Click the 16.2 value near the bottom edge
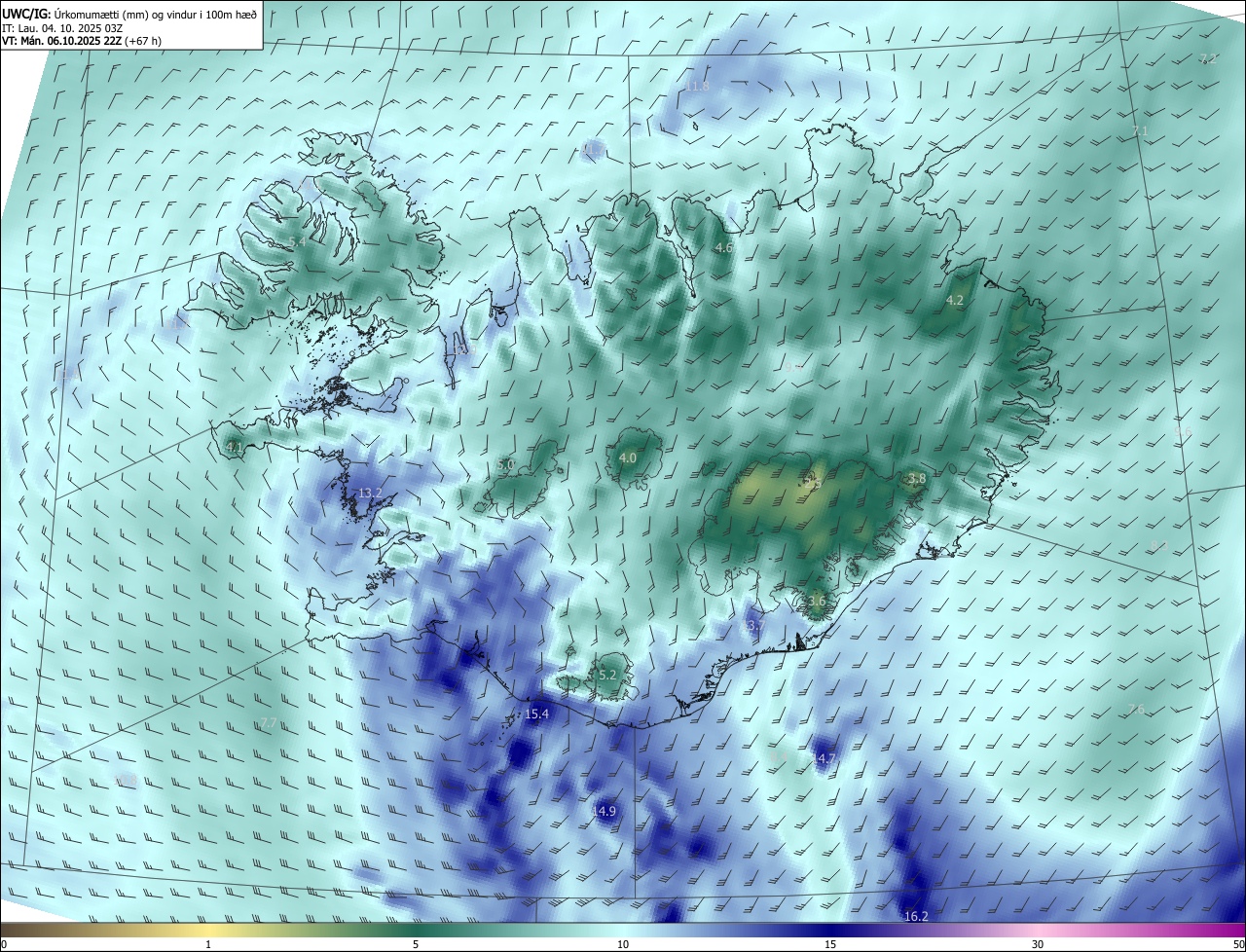Screen dimensions: 1246x952 [916, 916]
